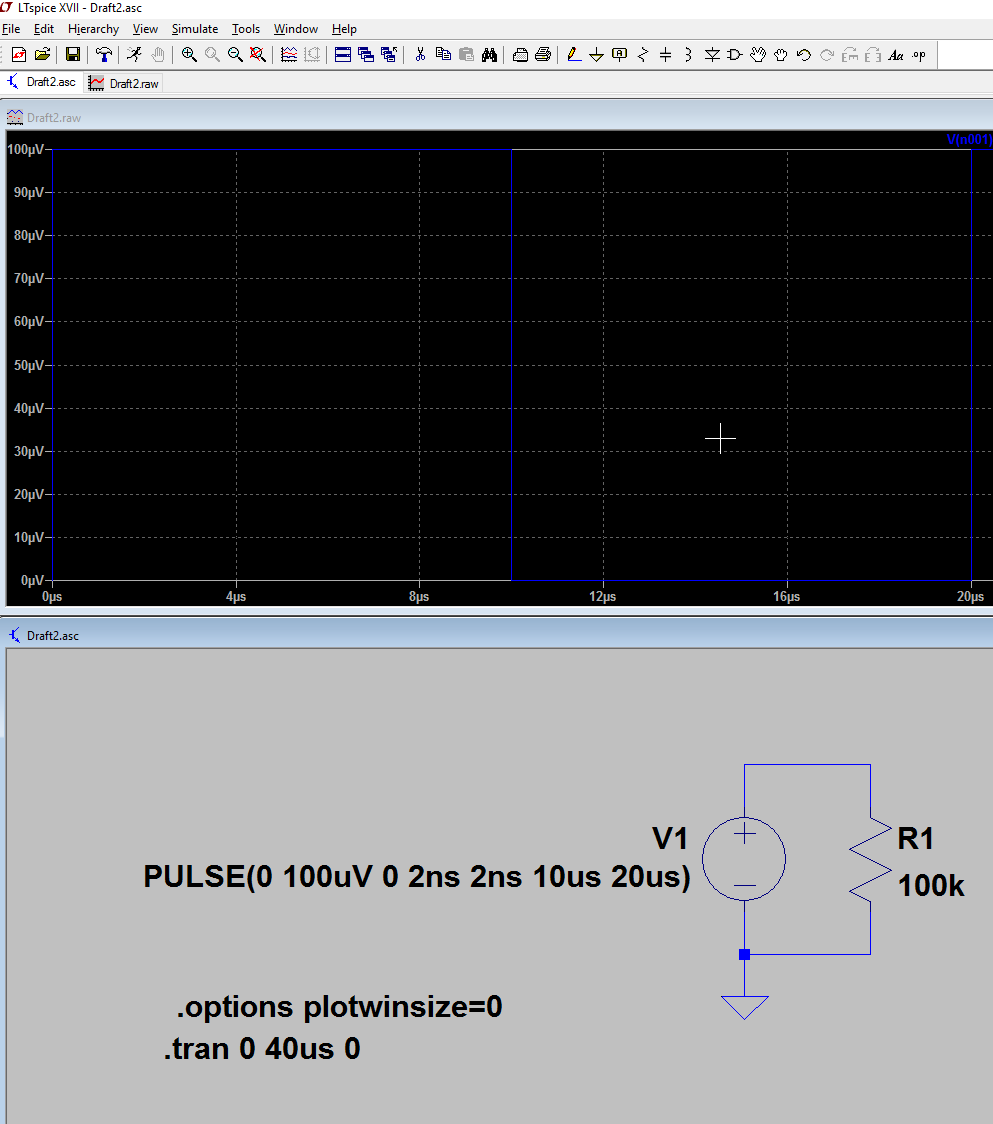This screenshot has height=1124, width=993.
Task: Click the Zoom Full Extents crossed magnifier icon
Action: [x=257, y=54]
